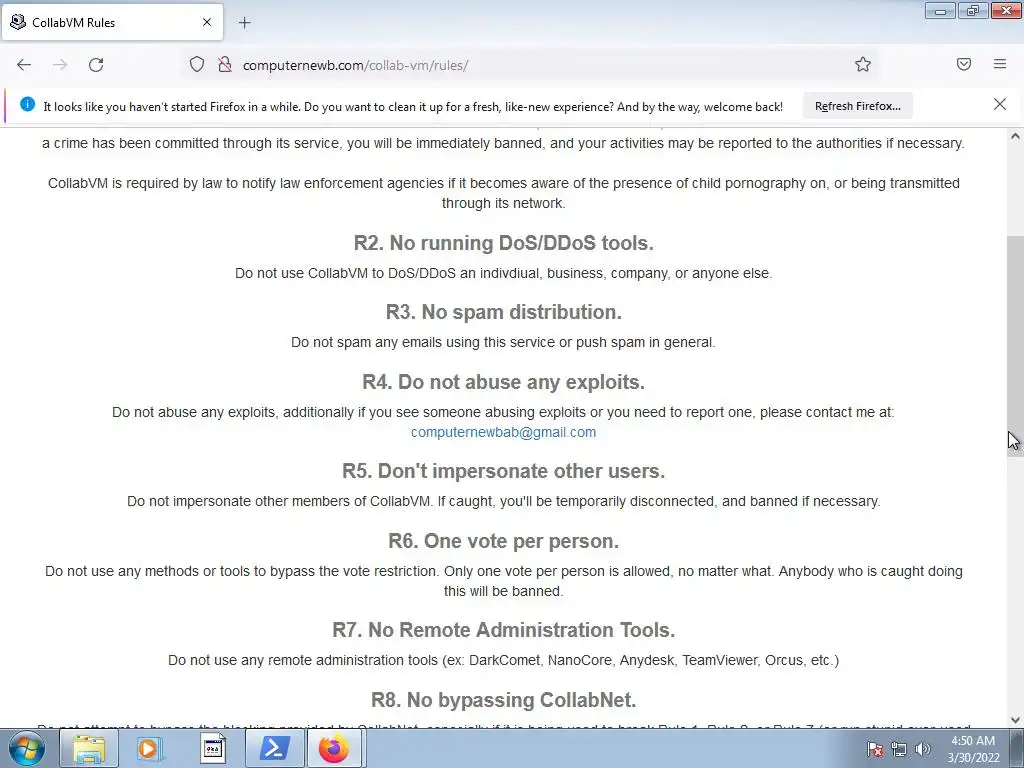Open Windows Explorer from taskbar

[x=89, y=748]
